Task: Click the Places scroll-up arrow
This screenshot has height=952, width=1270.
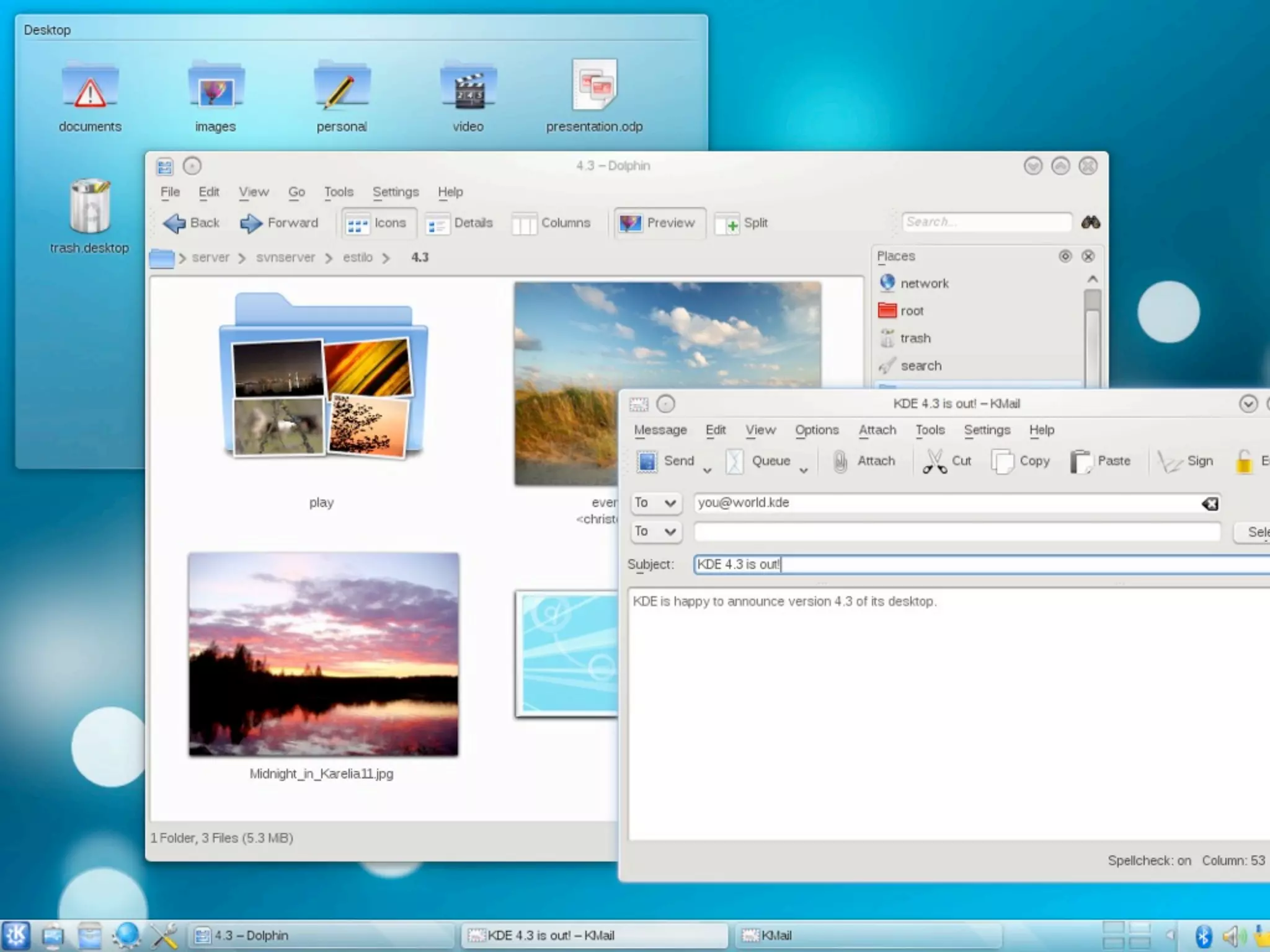Action: click(1093, 280)
